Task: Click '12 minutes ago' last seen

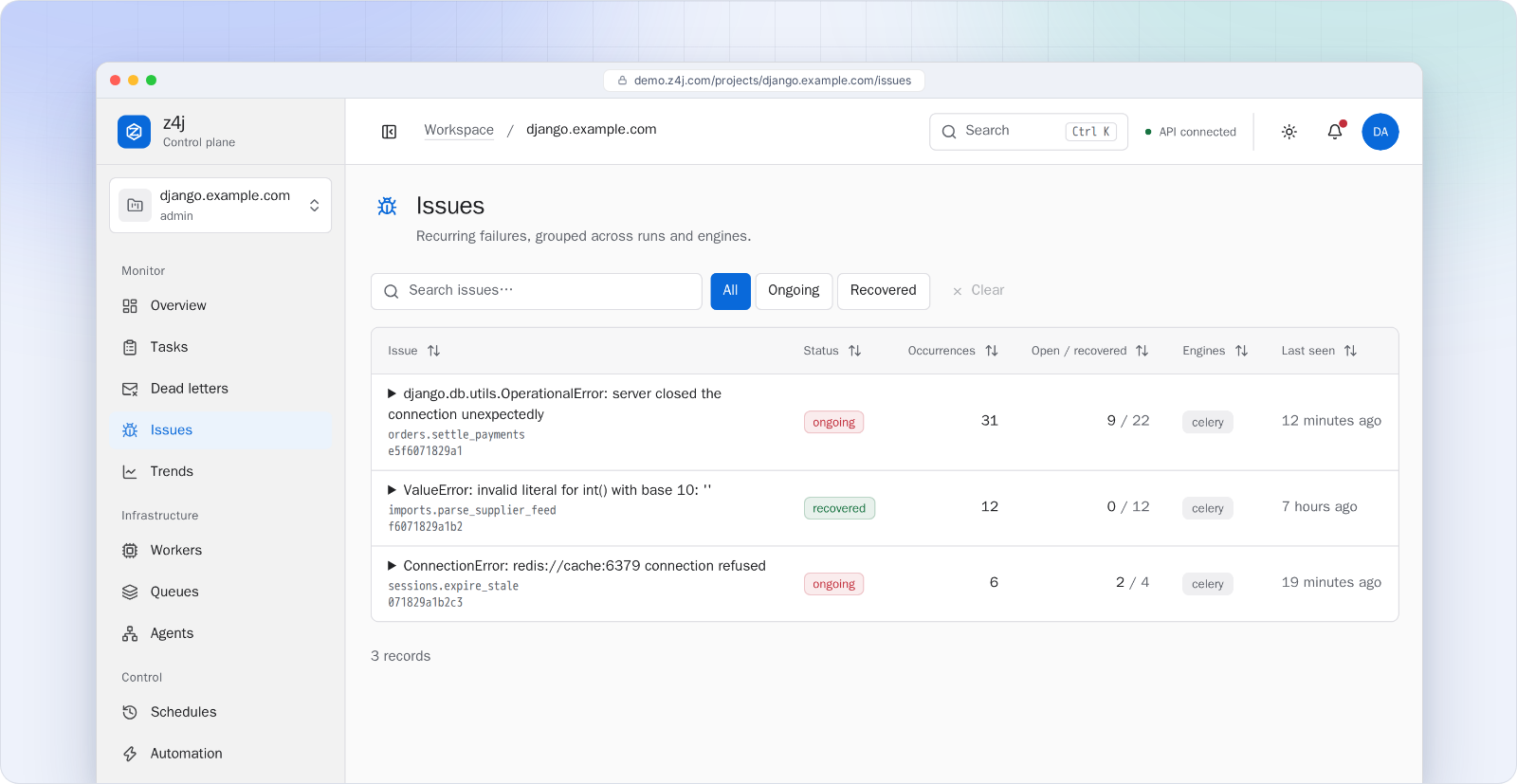Action: [1331, 421]
